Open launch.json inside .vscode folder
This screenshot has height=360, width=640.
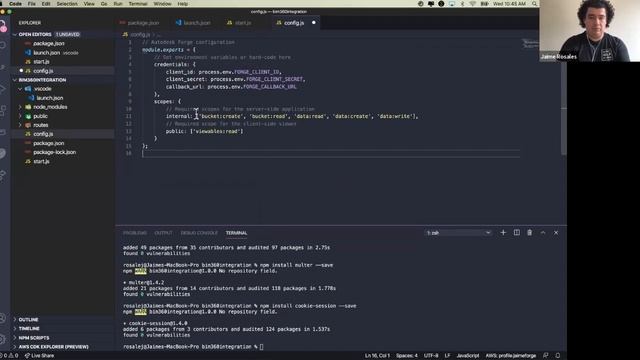(49, 98)
